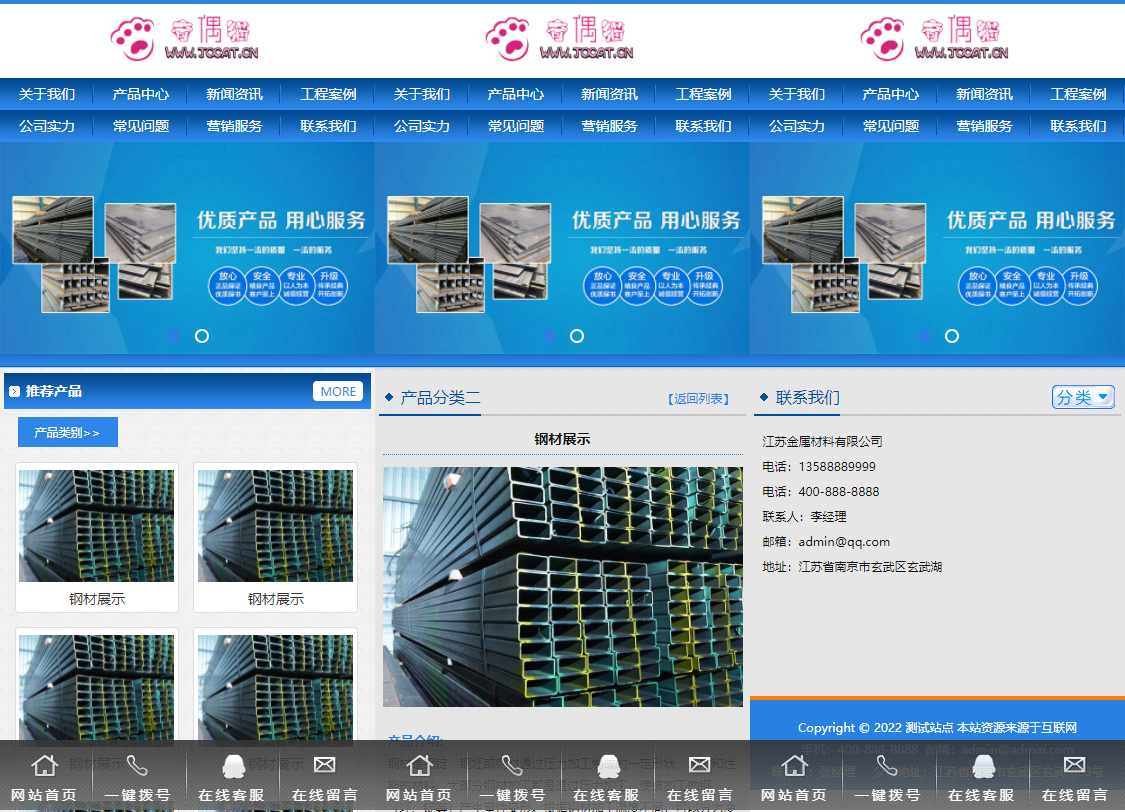Open 公司实力 in the 推荐产品 page menu

click(47, 126)
